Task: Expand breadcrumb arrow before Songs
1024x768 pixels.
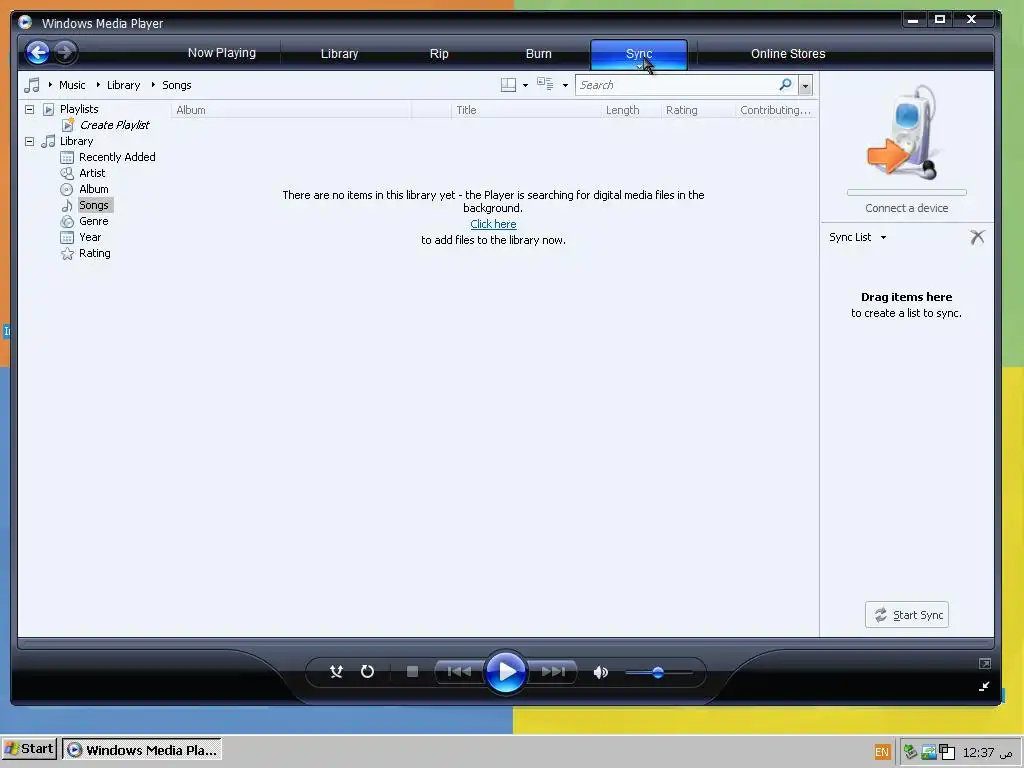Action: 153,84
